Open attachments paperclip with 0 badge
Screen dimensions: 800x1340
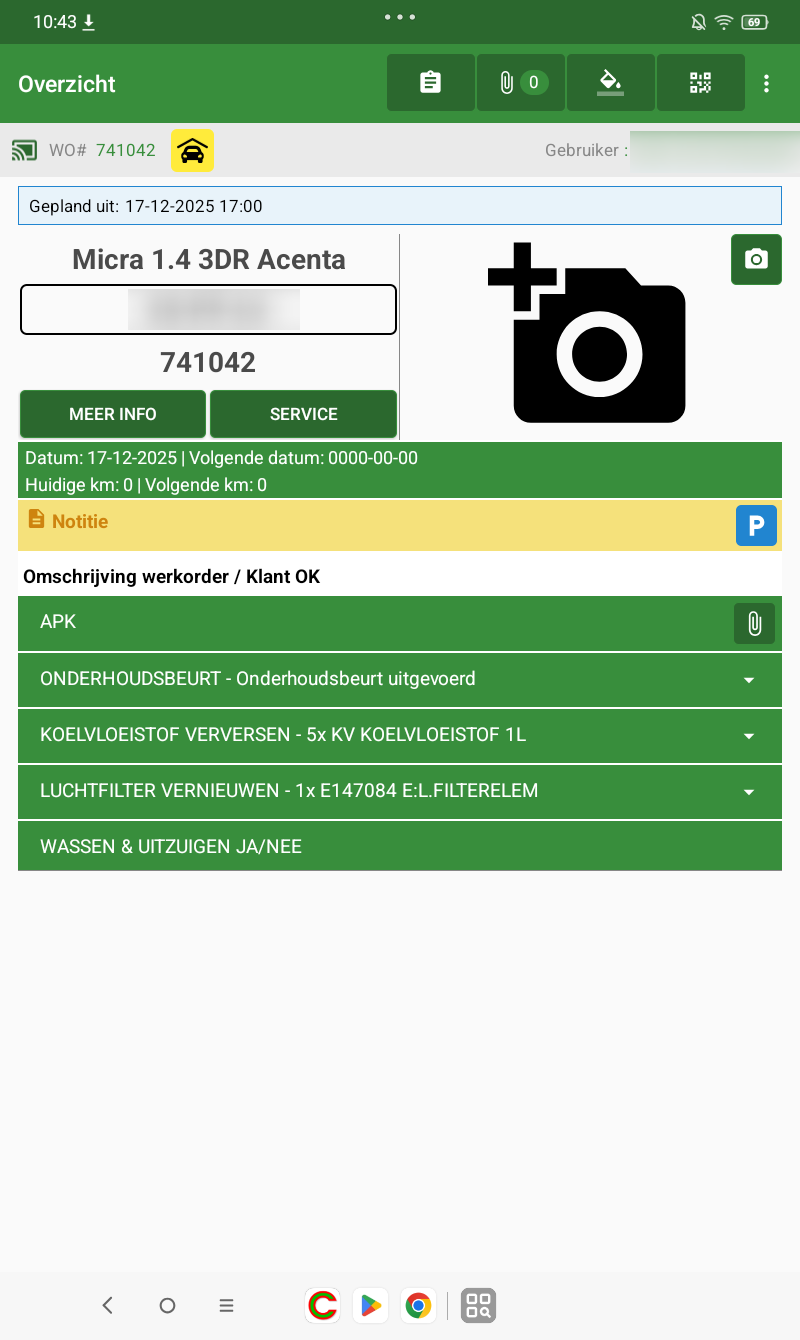coord(521,83)
